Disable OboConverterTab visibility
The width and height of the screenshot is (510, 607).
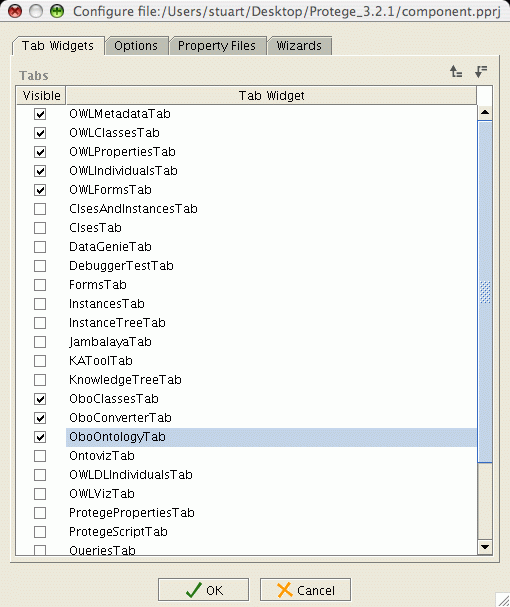pos(40,418)
